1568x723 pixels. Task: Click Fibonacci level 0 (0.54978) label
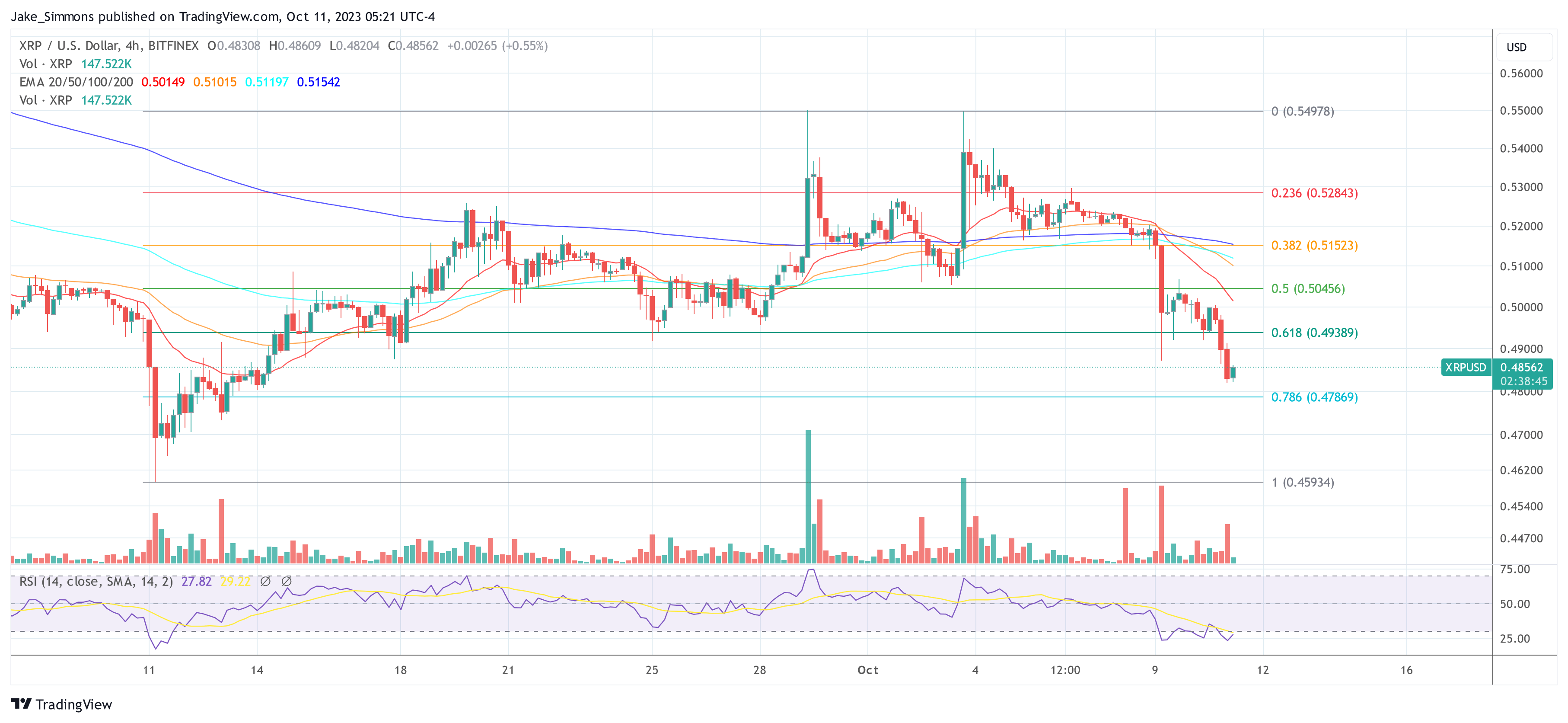click(x=1302, y=112)
